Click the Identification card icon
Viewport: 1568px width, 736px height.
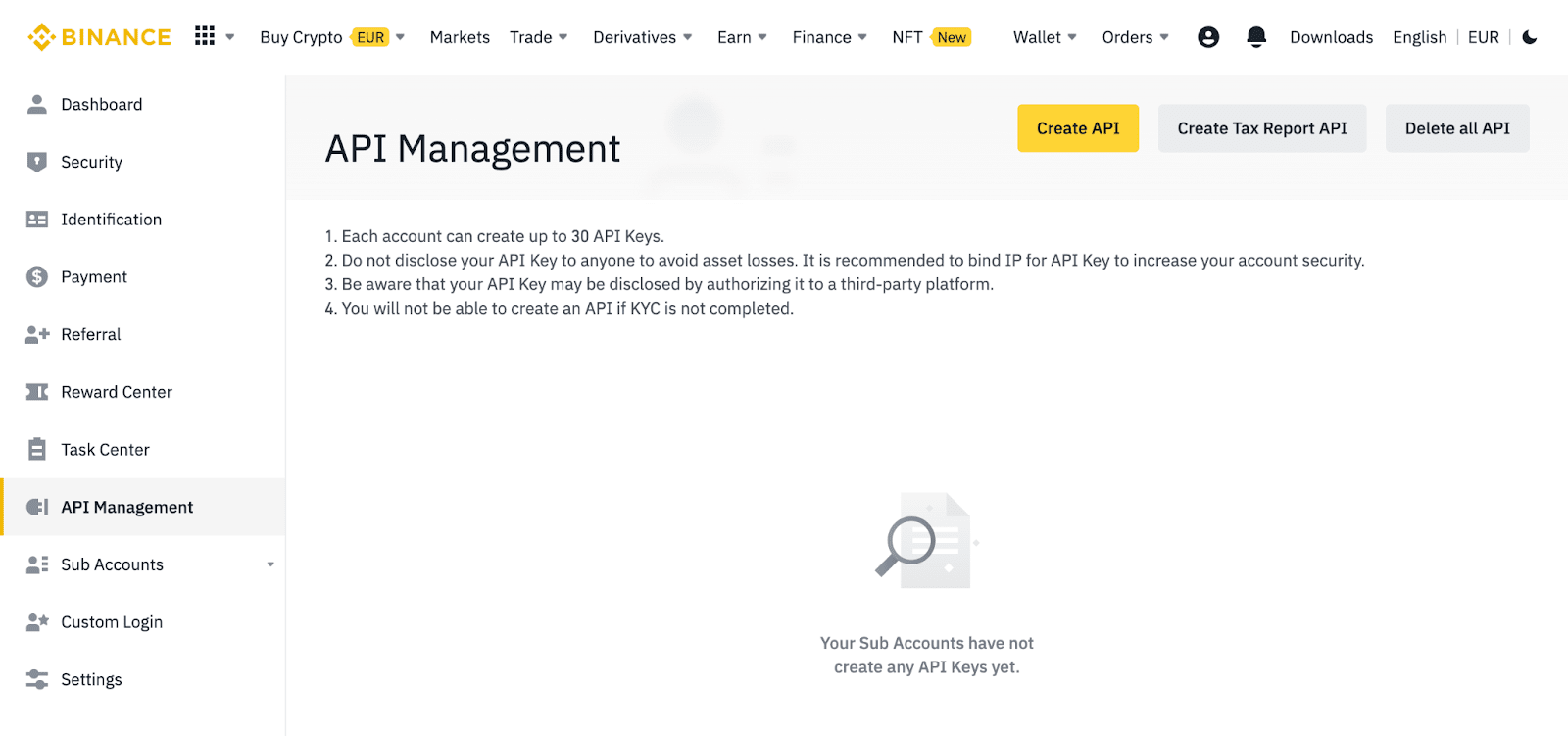pos(37,220)
